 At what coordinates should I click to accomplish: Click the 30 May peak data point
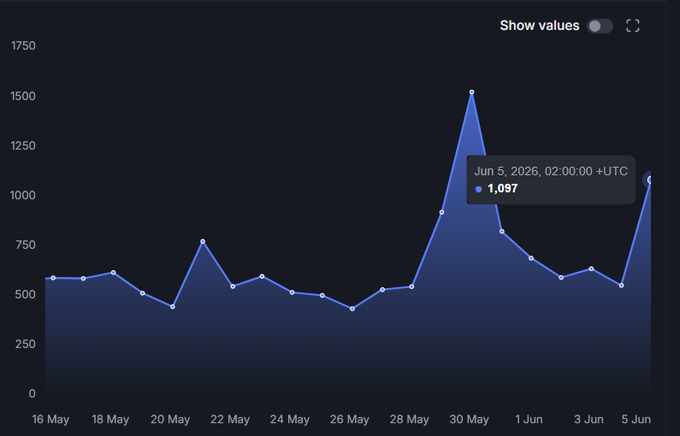pos(472,92)
